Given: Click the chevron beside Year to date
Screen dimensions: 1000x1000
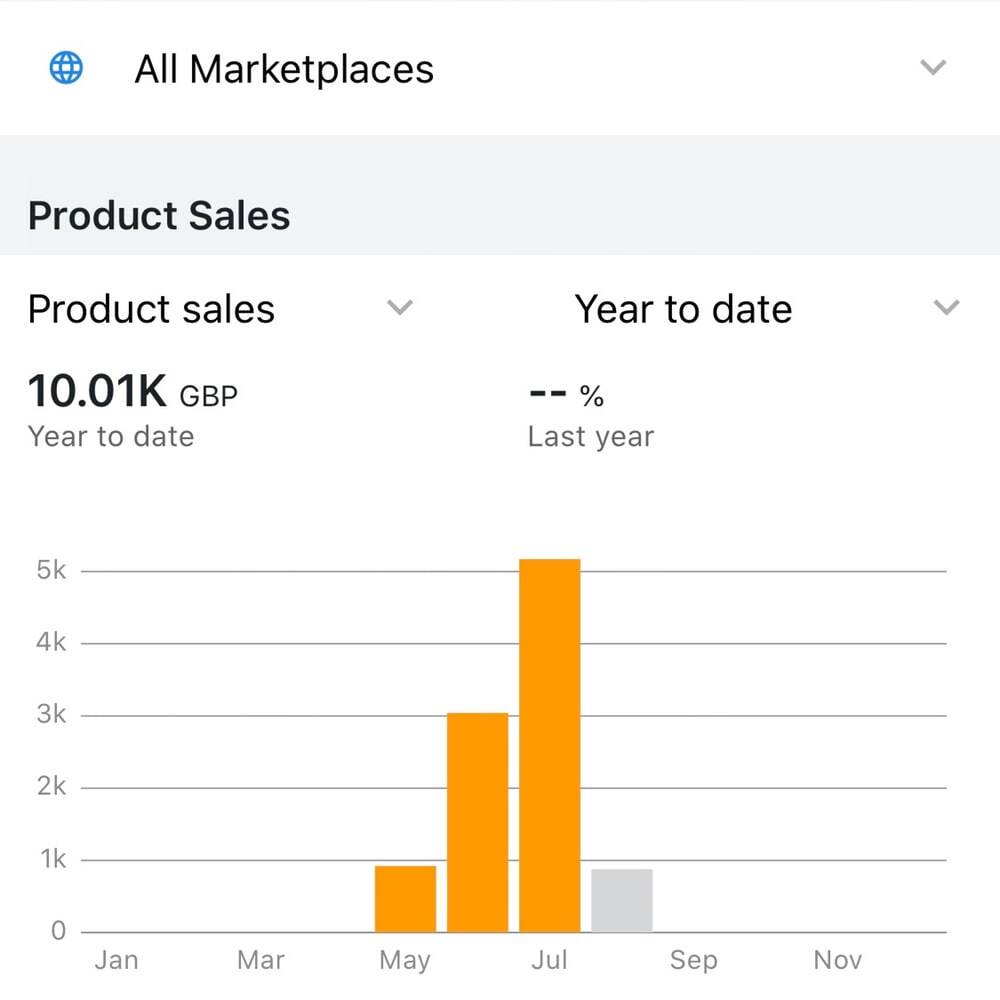Looking at the screenshot, I should (x=946, y=307).
